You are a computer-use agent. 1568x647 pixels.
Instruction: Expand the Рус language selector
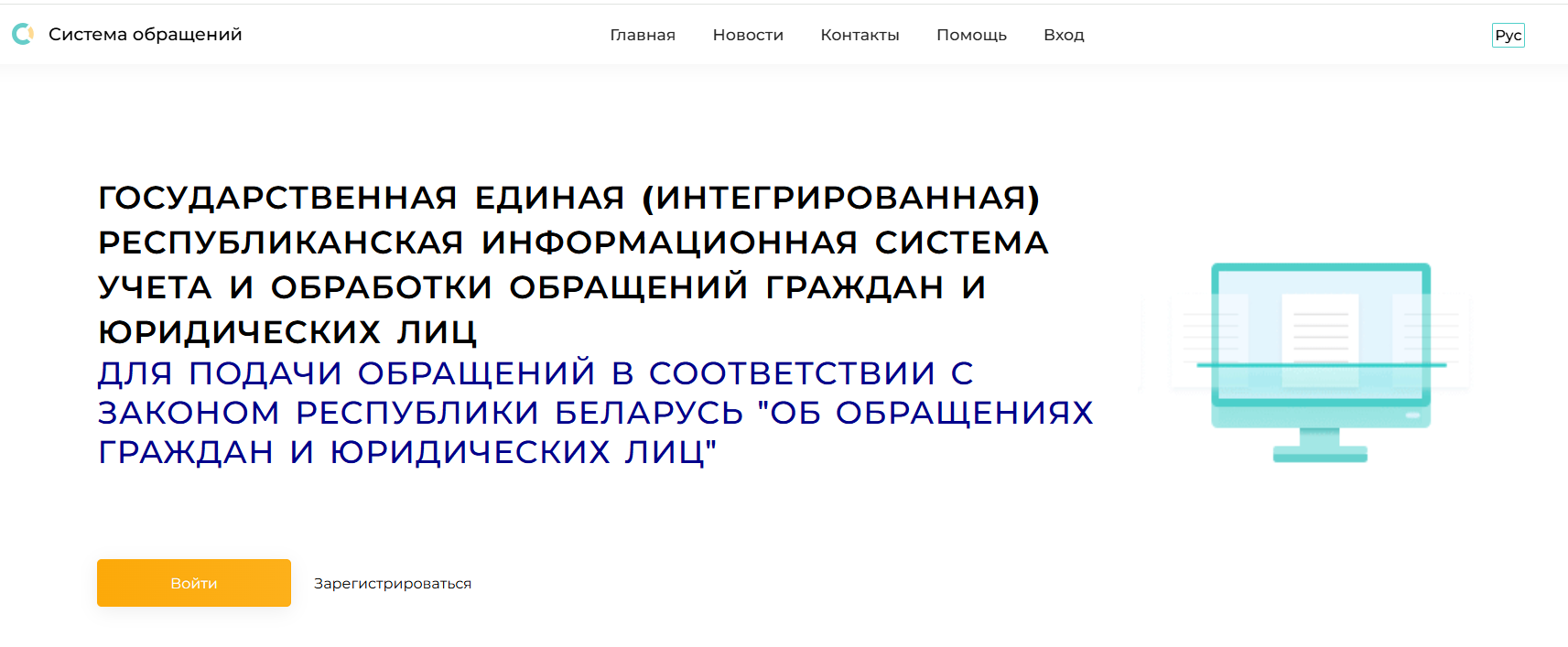click(x=1508, y=36)
